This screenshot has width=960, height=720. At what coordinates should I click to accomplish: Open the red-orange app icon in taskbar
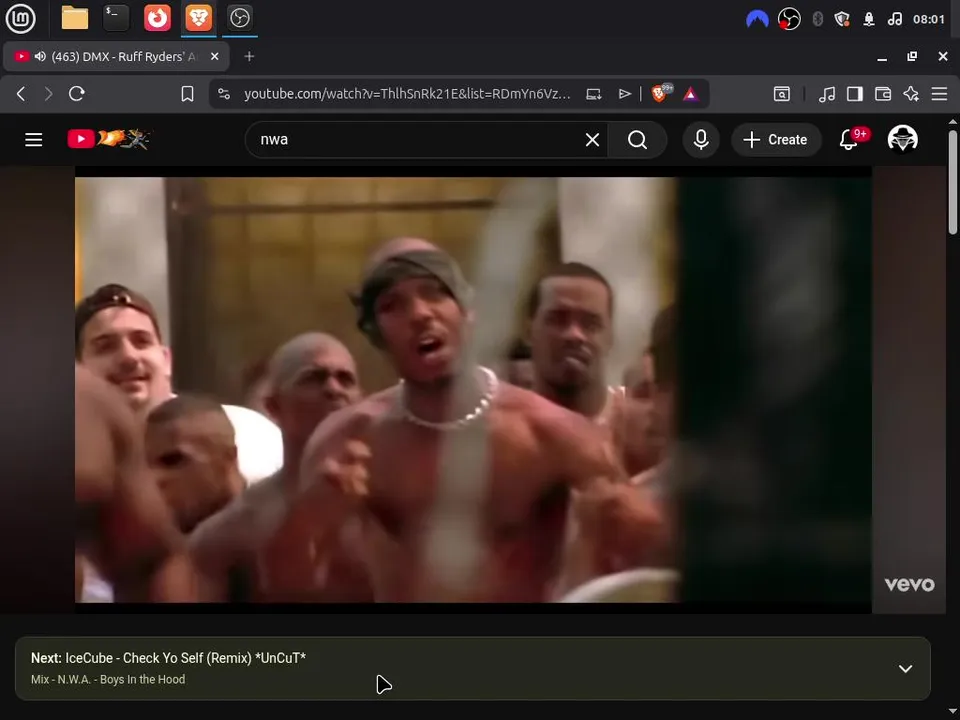pos(157,18)
